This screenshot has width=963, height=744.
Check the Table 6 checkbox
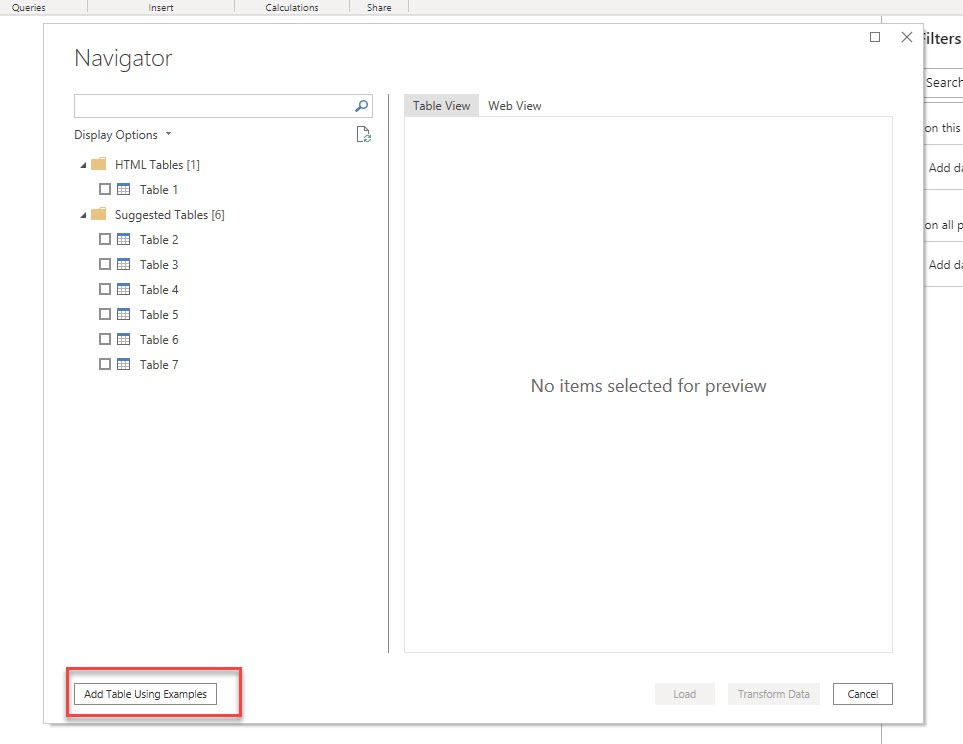coord(105,339)
